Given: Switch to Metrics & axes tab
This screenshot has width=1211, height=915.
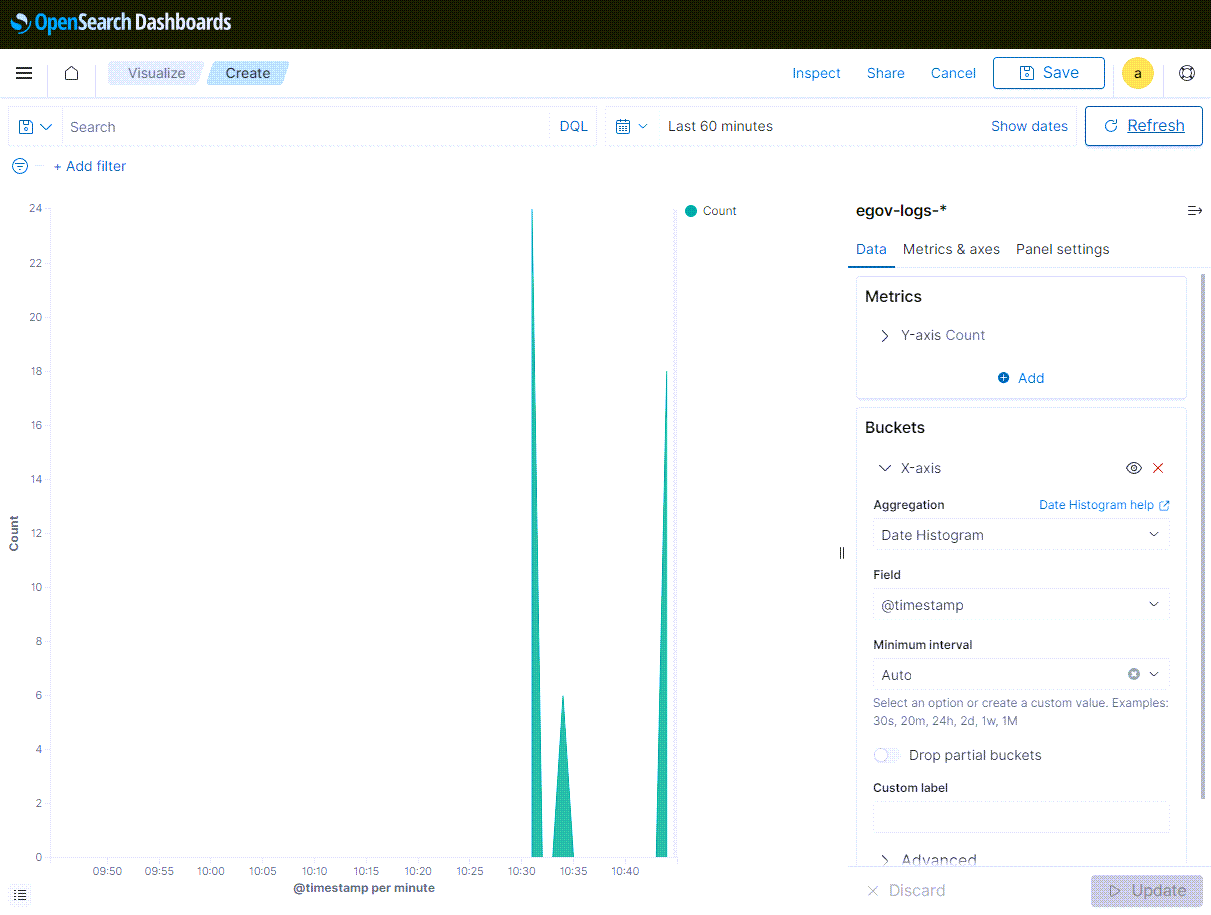Looking at the screenshot, I should click(x=951, y=249).
